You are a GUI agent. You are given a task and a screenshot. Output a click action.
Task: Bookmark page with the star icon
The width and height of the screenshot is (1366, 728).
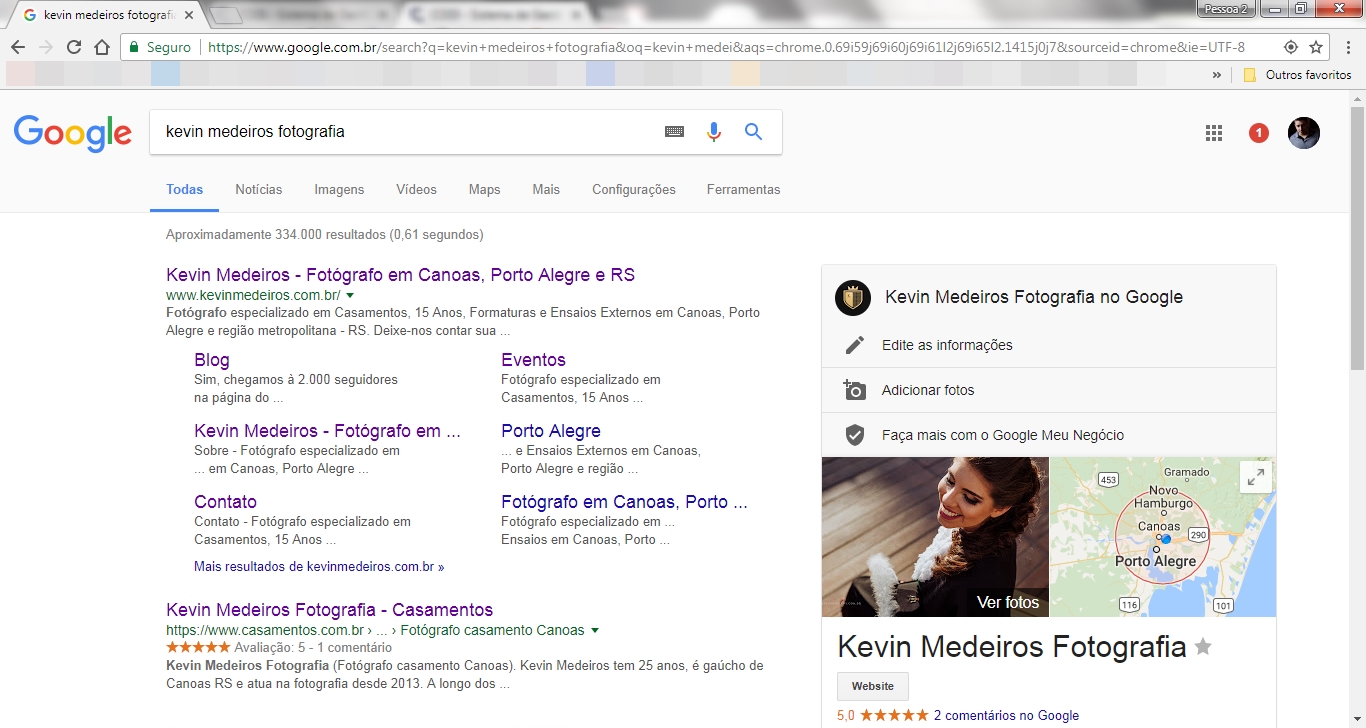click(x=1316, y=47)
